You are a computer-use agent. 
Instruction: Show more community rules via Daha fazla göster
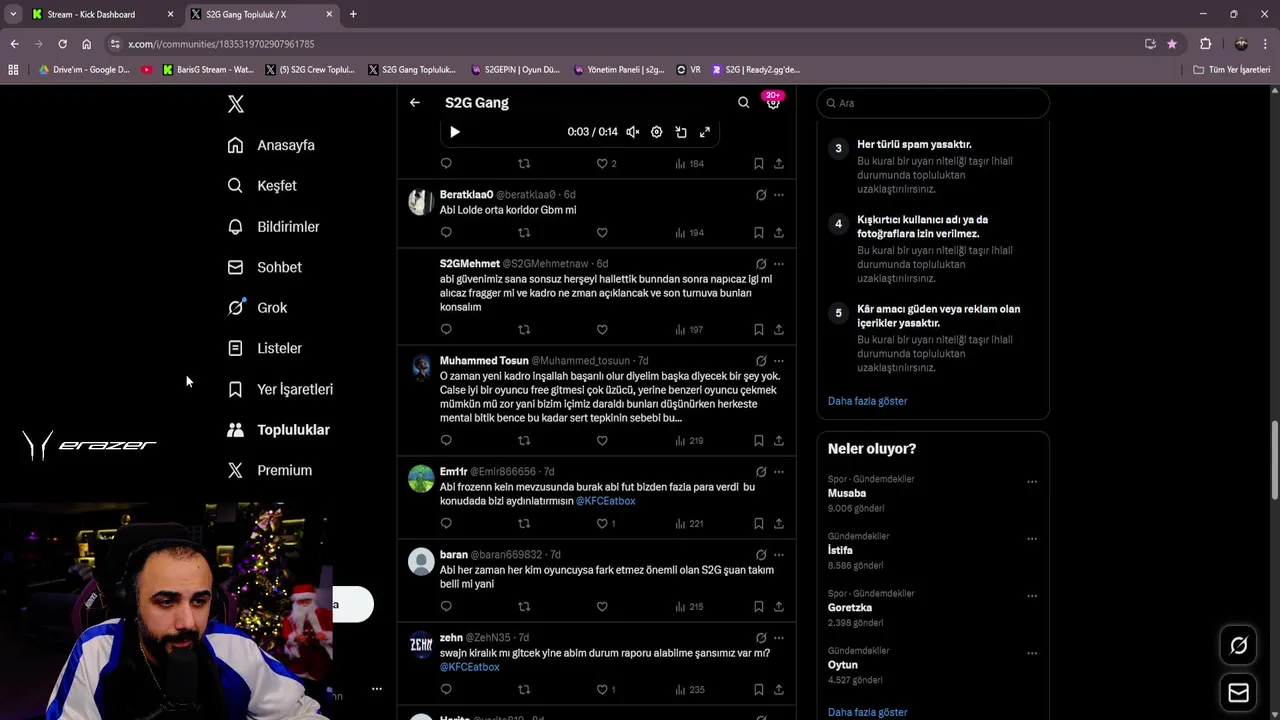pos(867,401)
